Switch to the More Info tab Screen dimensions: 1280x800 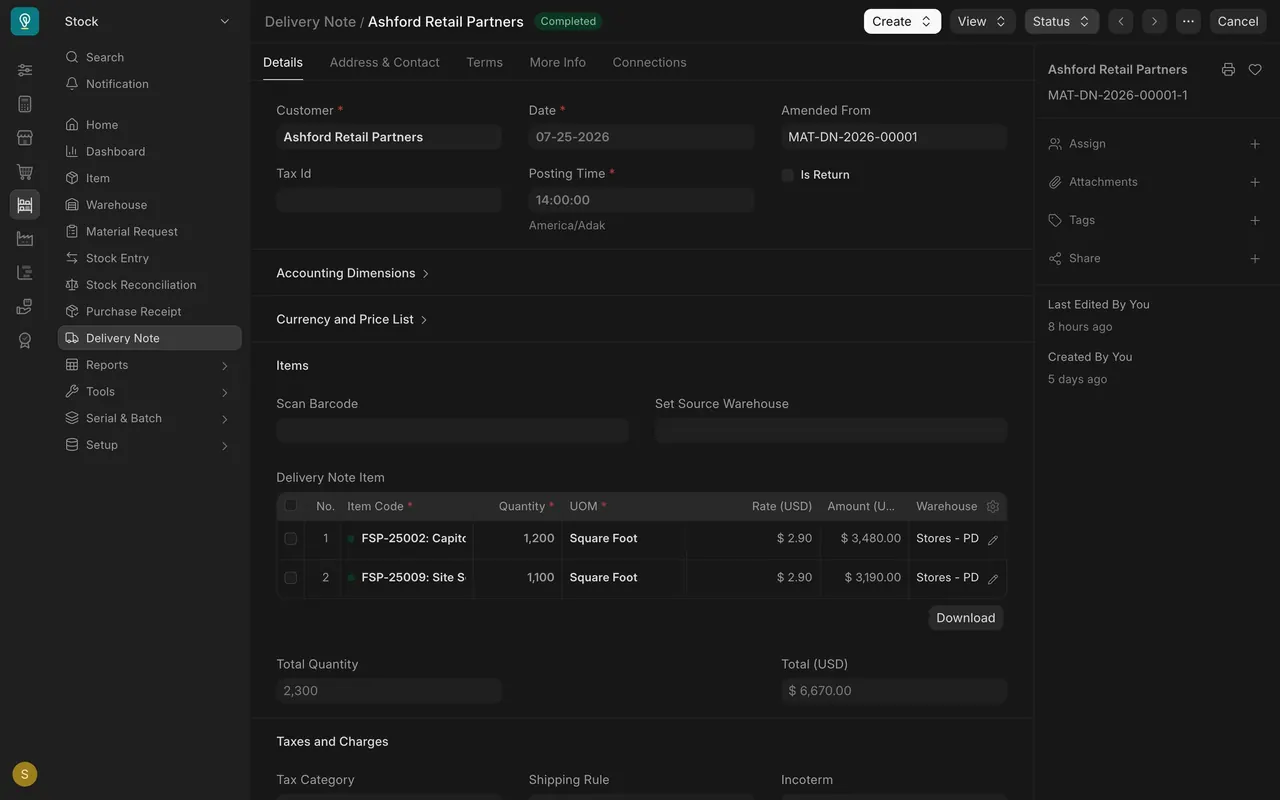click(x=558, y=62)
